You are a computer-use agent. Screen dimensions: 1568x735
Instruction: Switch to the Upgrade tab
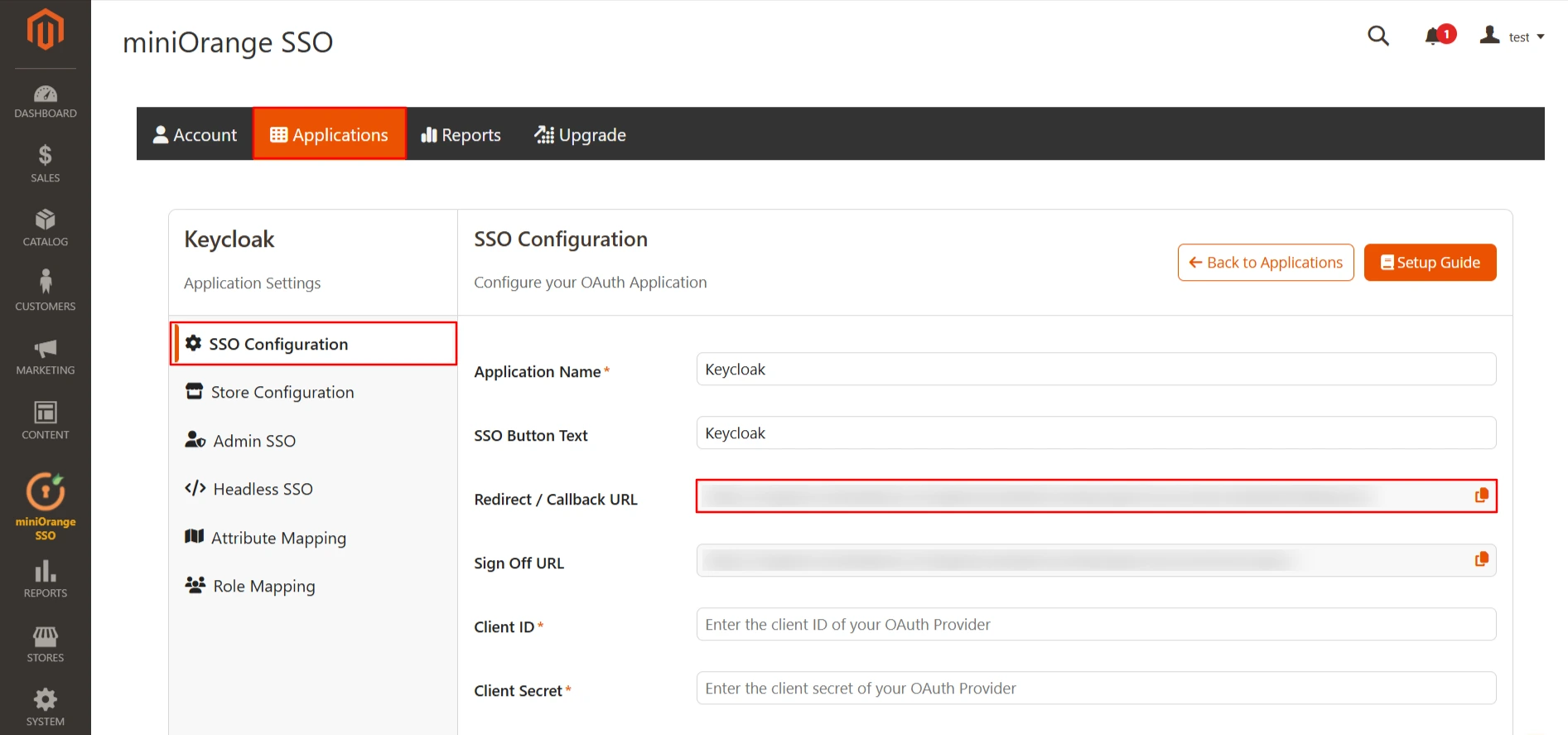click(x=580, y=134)
